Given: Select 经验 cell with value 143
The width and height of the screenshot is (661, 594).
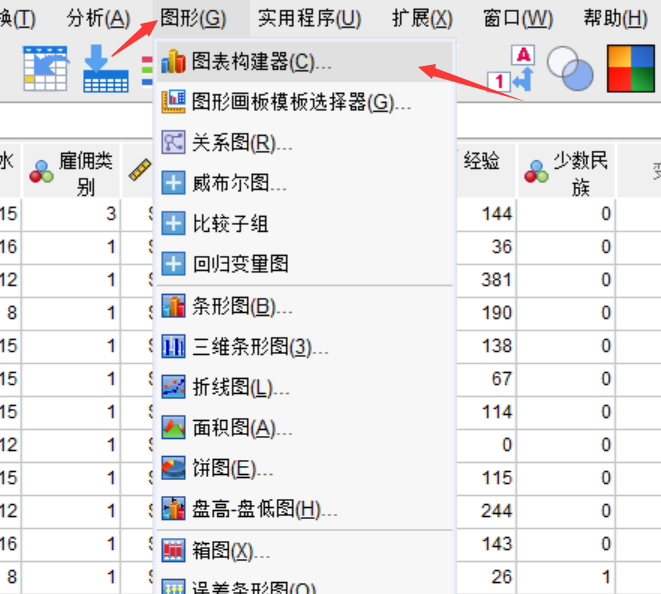Looking at the screenshot, I should point(486,544).
